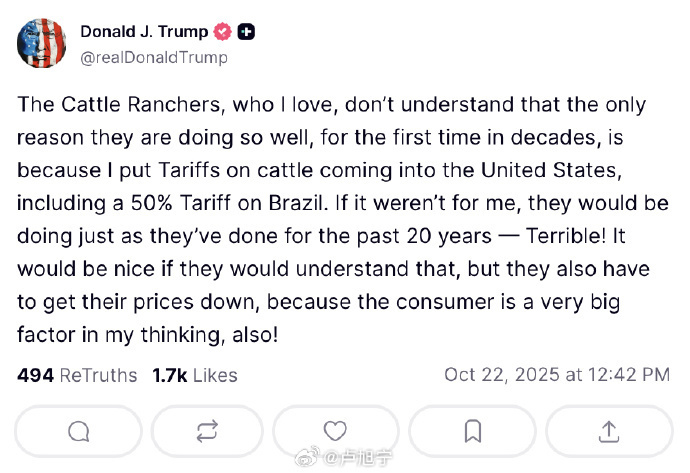690x473 pixels.
Task: Open the @realDonaldTrump handle link
Action: click(x=154, y=57)
